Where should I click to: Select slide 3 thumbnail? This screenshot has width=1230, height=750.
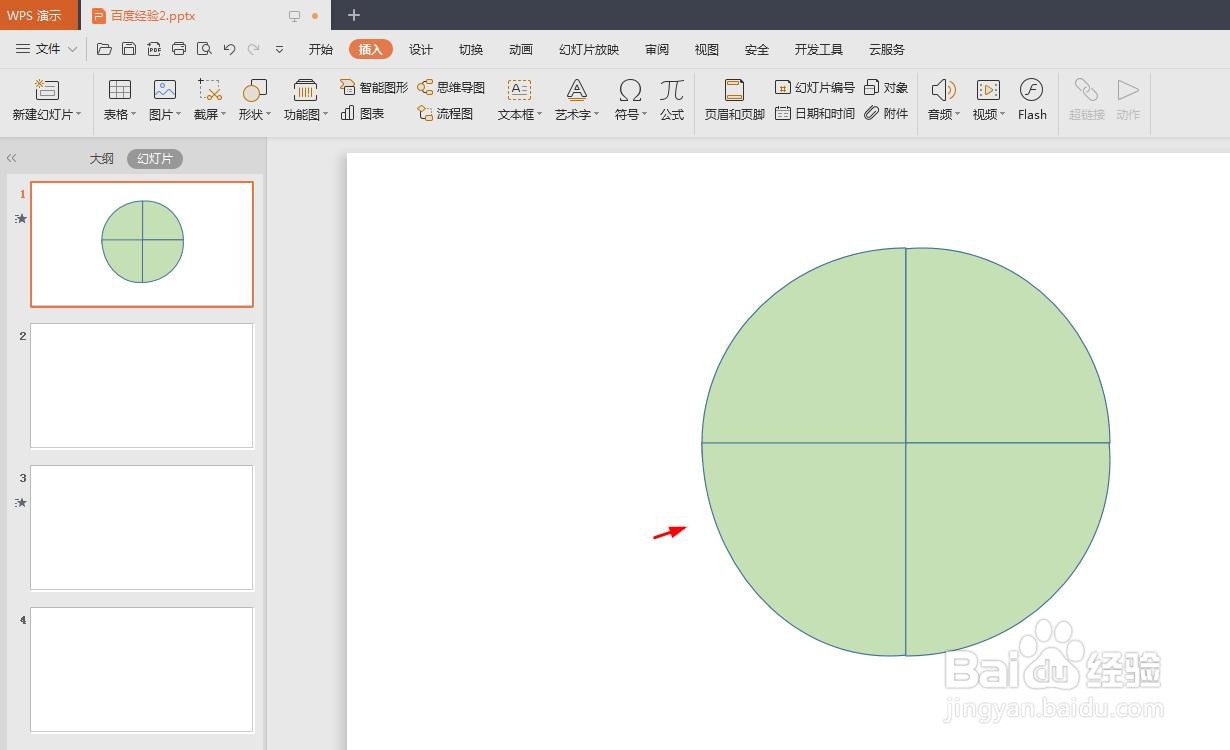142,527
